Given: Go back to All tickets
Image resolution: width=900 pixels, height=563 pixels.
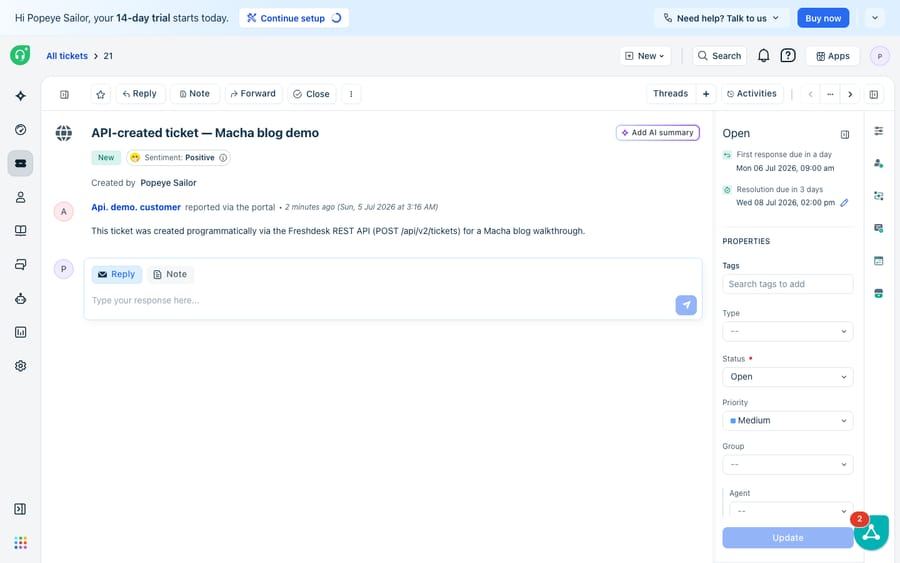Looking at the screenshot, I should (67, 56).
